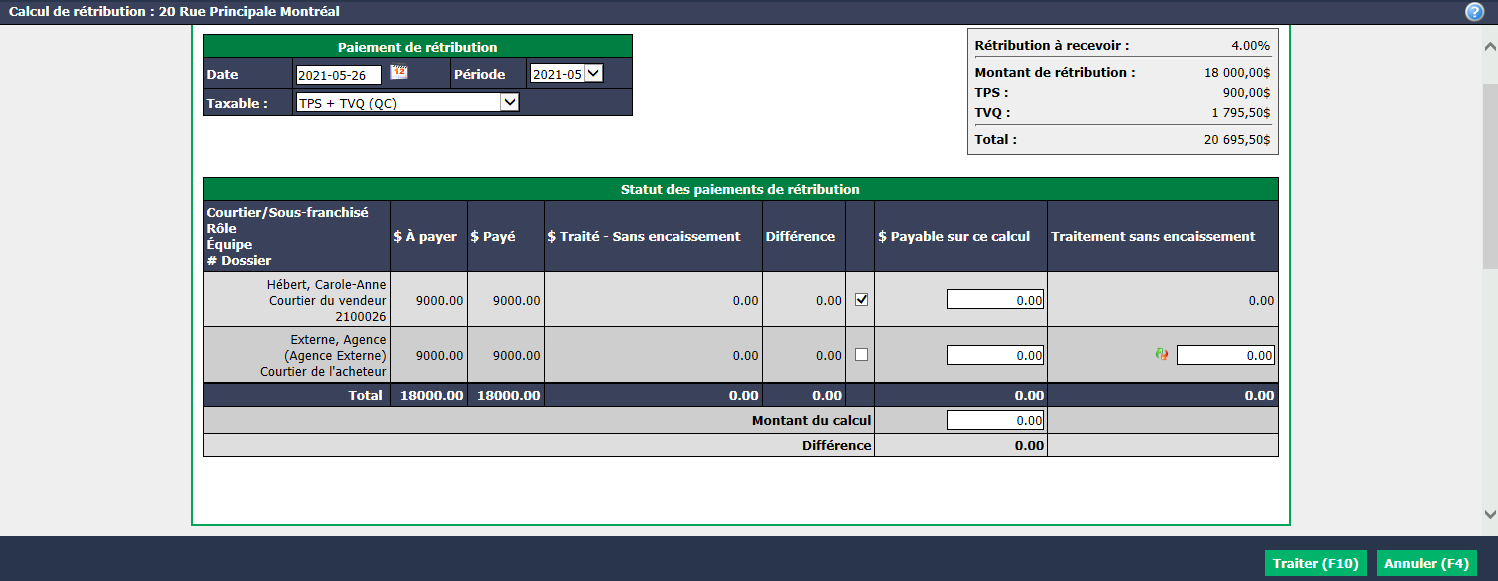Click the vertical scrollbar thumb
This screenshot has height=581, width=1498.
click(1490, 176)
